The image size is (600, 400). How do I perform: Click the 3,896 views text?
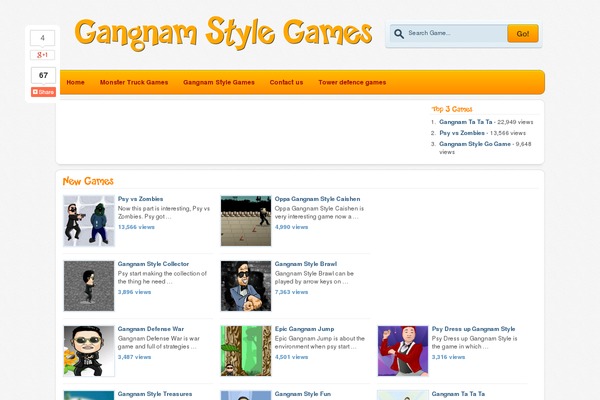pos(134,292)
